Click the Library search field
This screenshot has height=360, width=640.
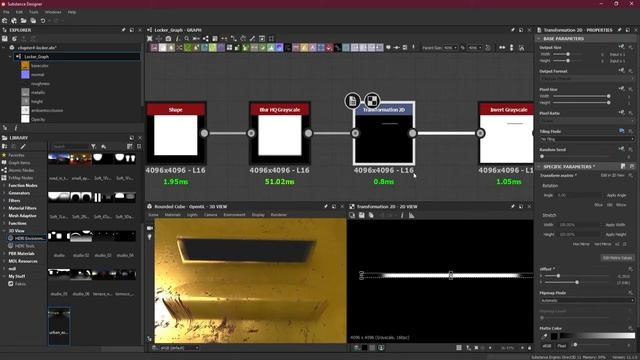click(70, 147)
